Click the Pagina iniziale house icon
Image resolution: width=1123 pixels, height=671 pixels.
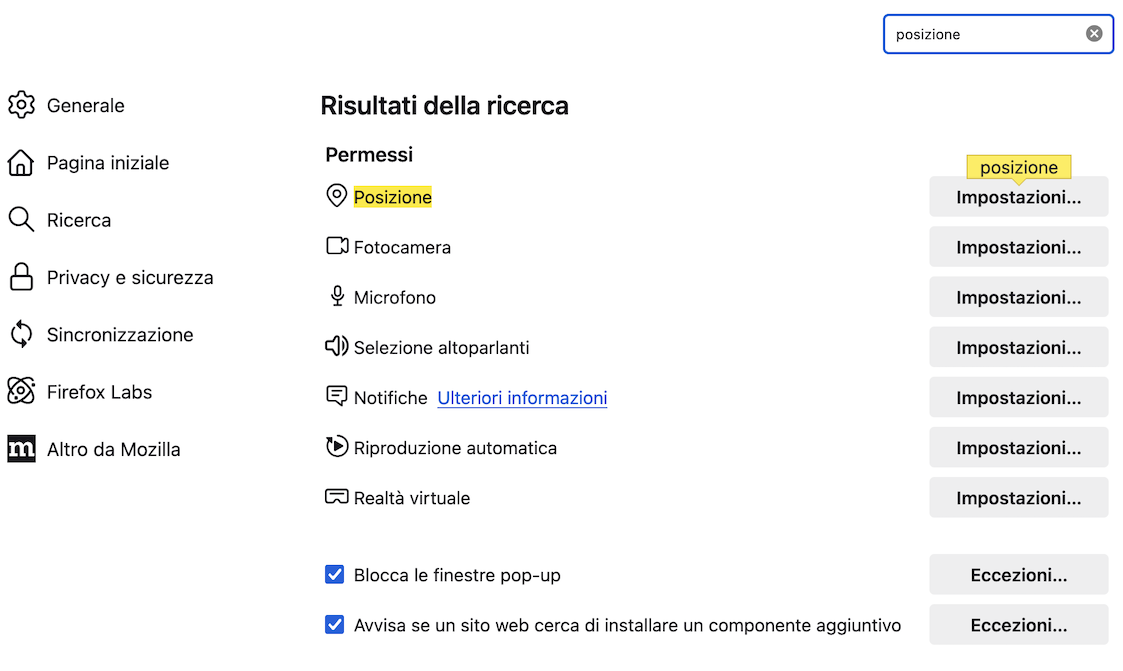[21, 163]
